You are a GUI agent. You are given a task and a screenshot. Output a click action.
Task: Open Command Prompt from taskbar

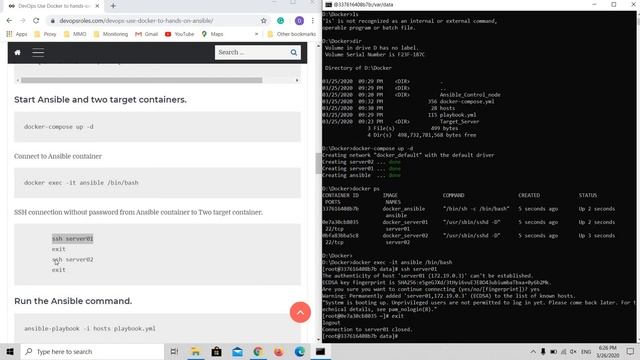(x=320, y=351)
